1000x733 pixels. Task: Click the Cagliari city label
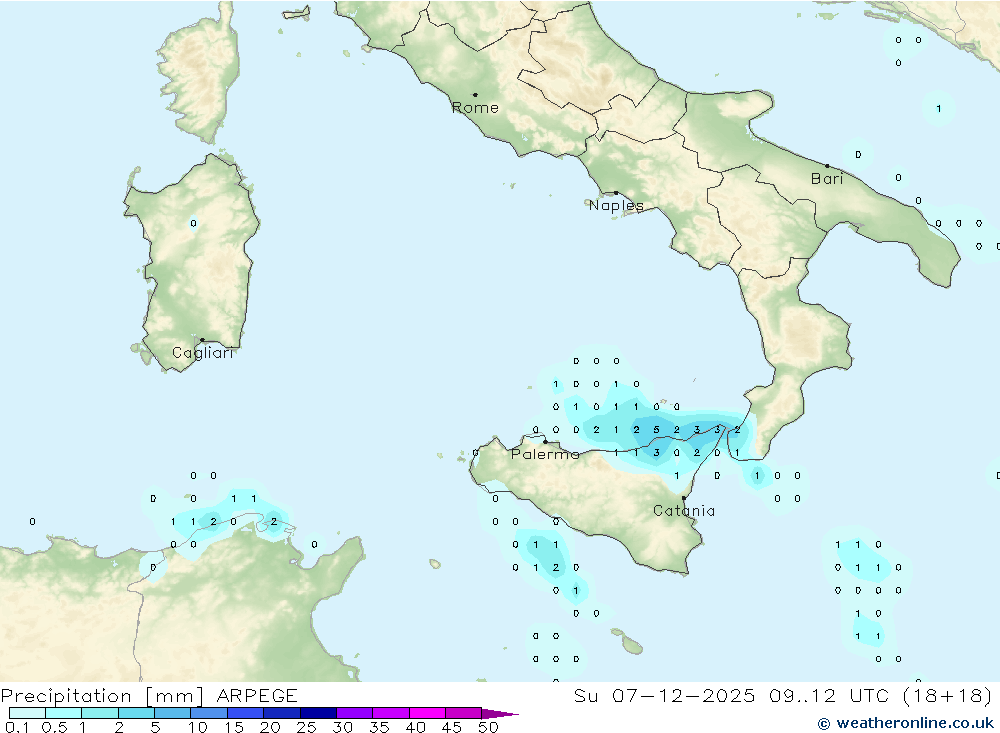[203, 353]
